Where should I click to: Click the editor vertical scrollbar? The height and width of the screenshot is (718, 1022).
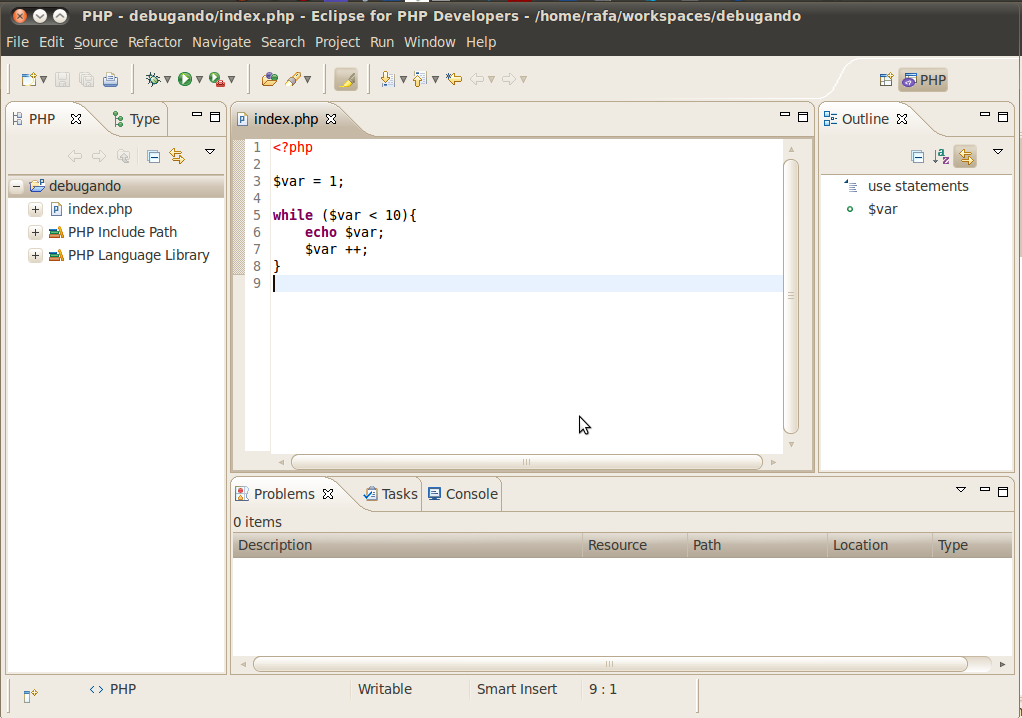(791, 296)
